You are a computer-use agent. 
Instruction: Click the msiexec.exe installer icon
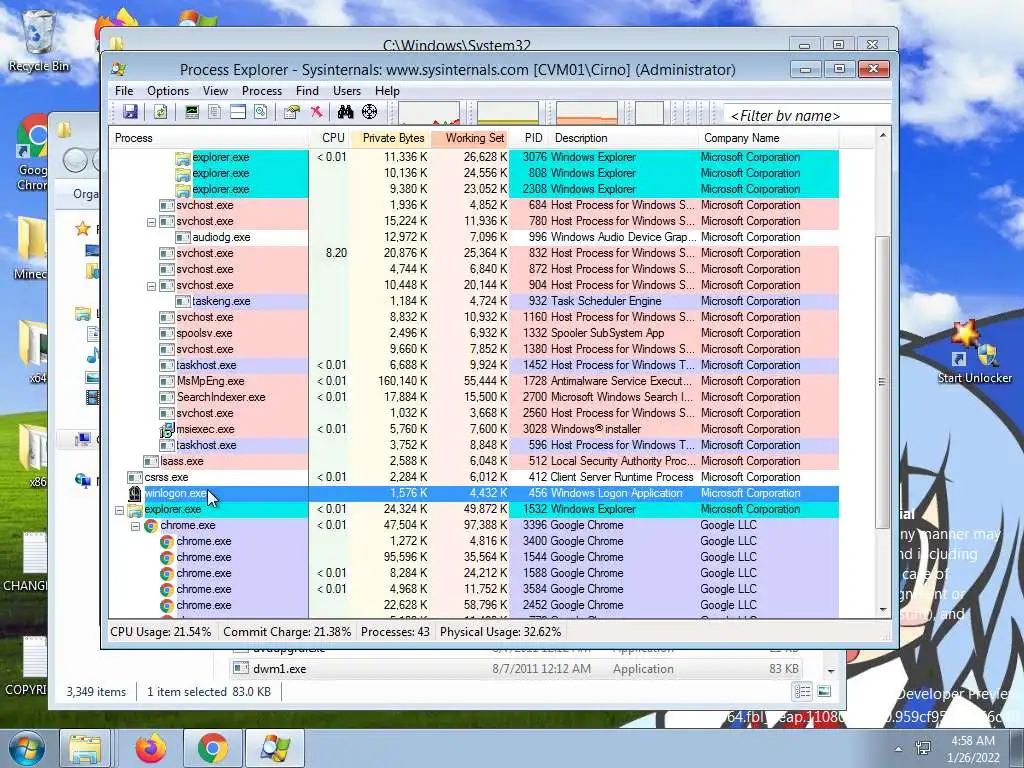167,429
